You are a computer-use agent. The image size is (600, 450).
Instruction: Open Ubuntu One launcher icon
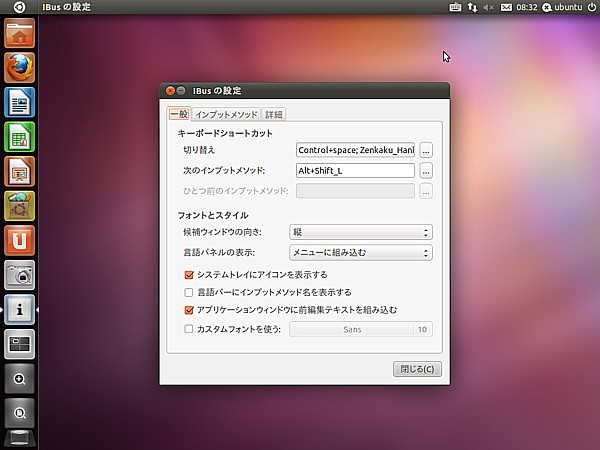point(20,240)
